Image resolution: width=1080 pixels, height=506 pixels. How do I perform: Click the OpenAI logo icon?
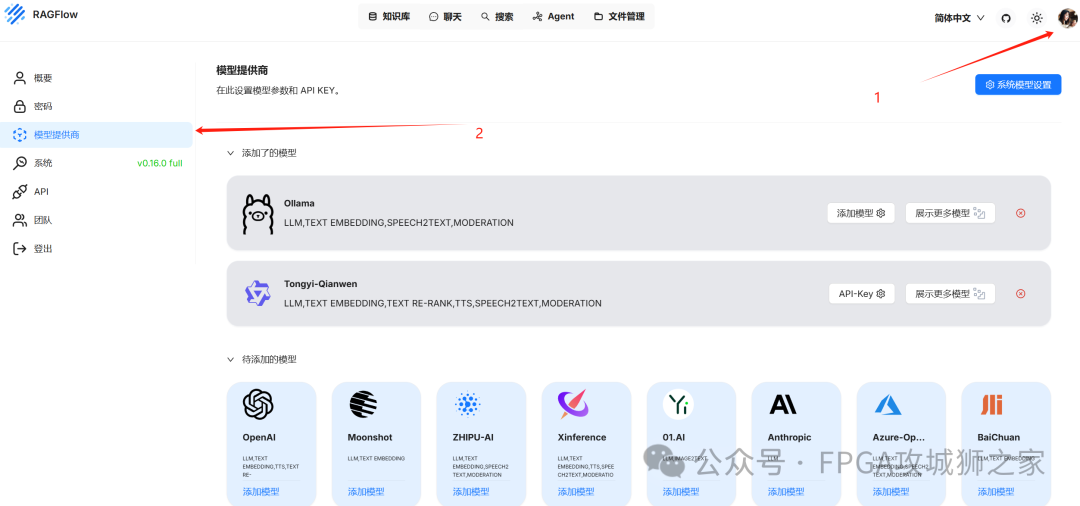pos(258,404)
